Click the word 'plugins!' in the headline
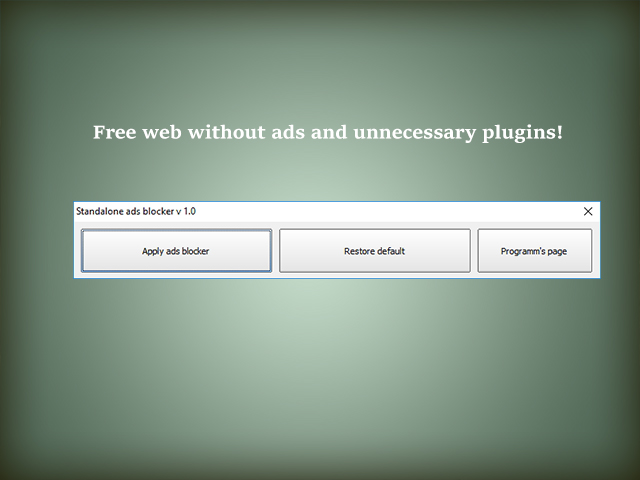640x480 pixels. (x=522, y=133)
